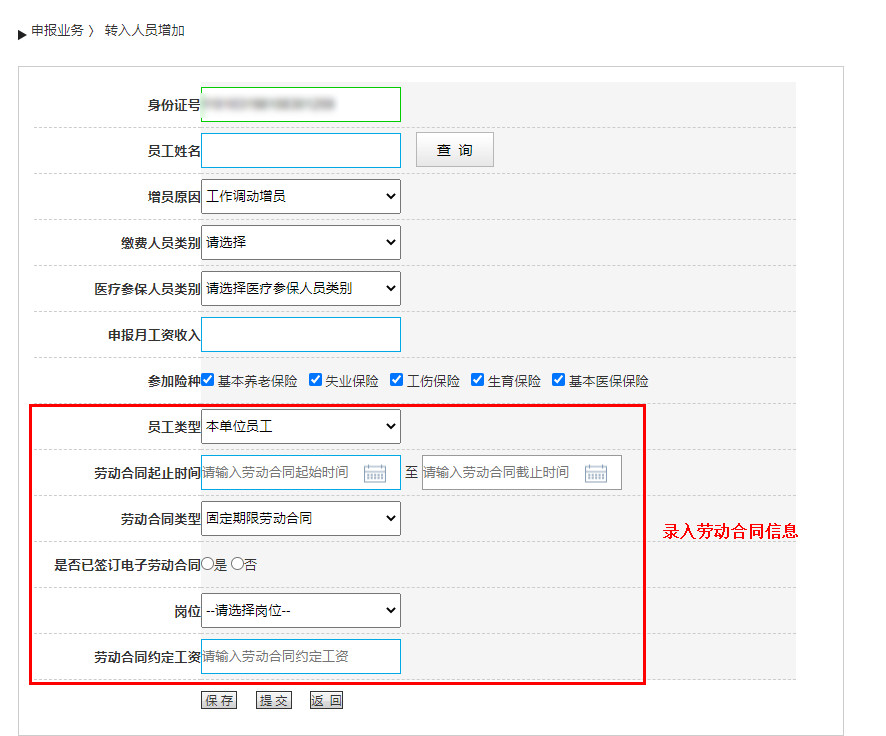Expand the 岗位 selection dropdown

coord(300,611)
